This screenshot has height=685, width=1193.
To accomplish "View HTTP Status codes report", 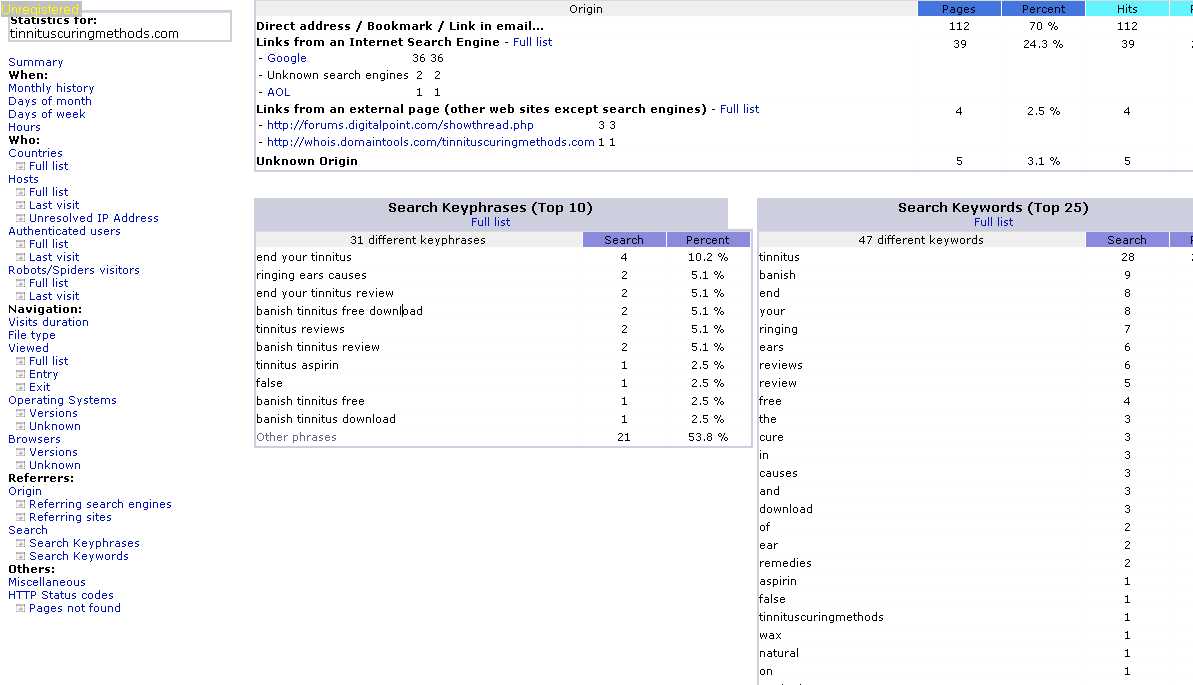I will coord(61,595).
